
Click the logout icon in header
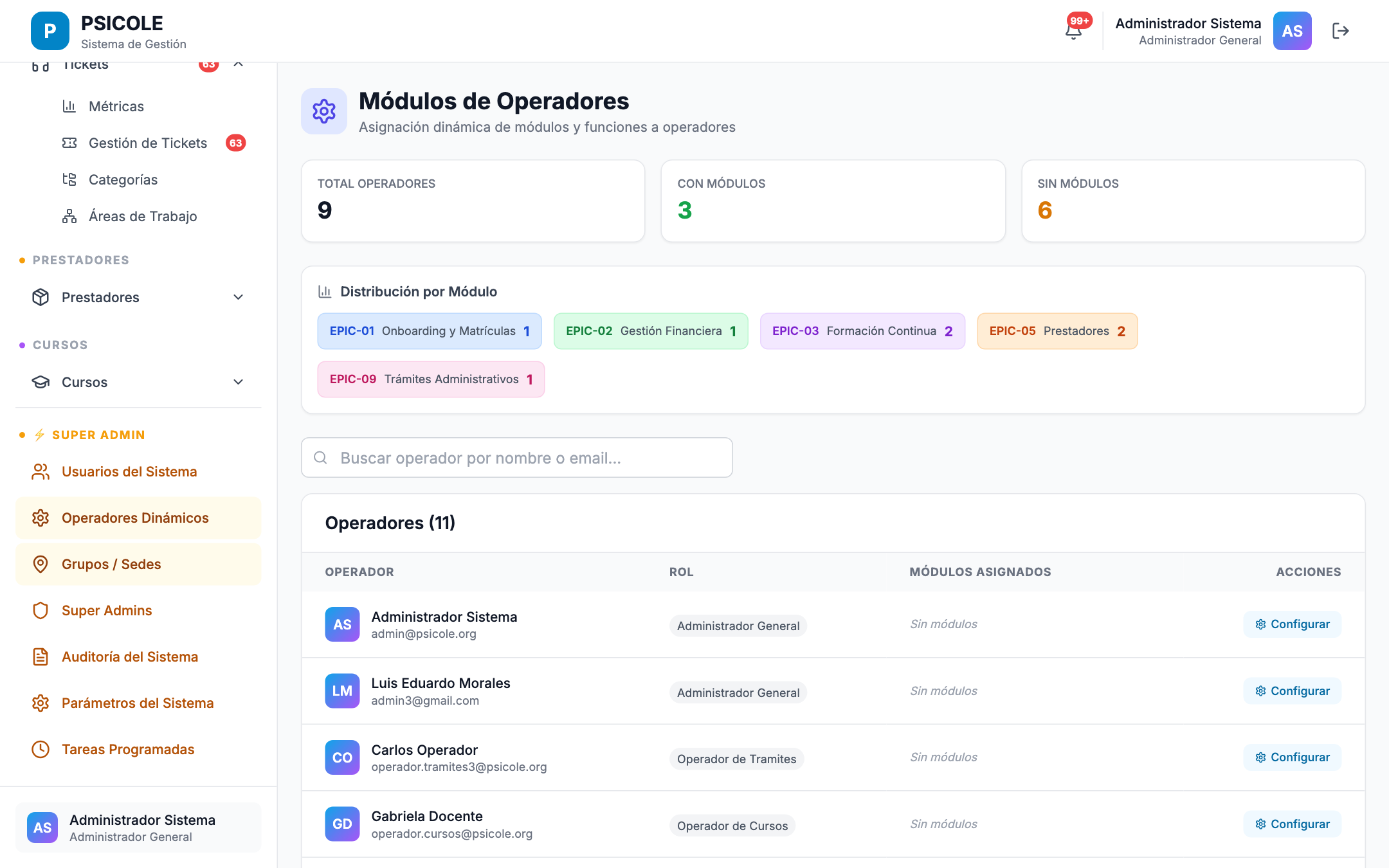tap(1341, 31)
